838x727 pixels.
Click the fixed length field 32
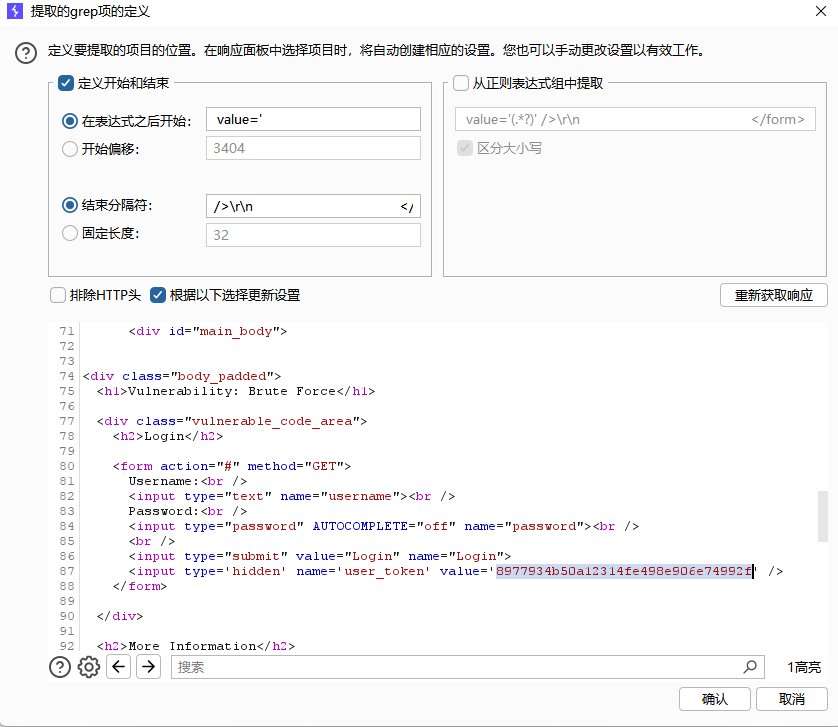[x=313, y=235]
